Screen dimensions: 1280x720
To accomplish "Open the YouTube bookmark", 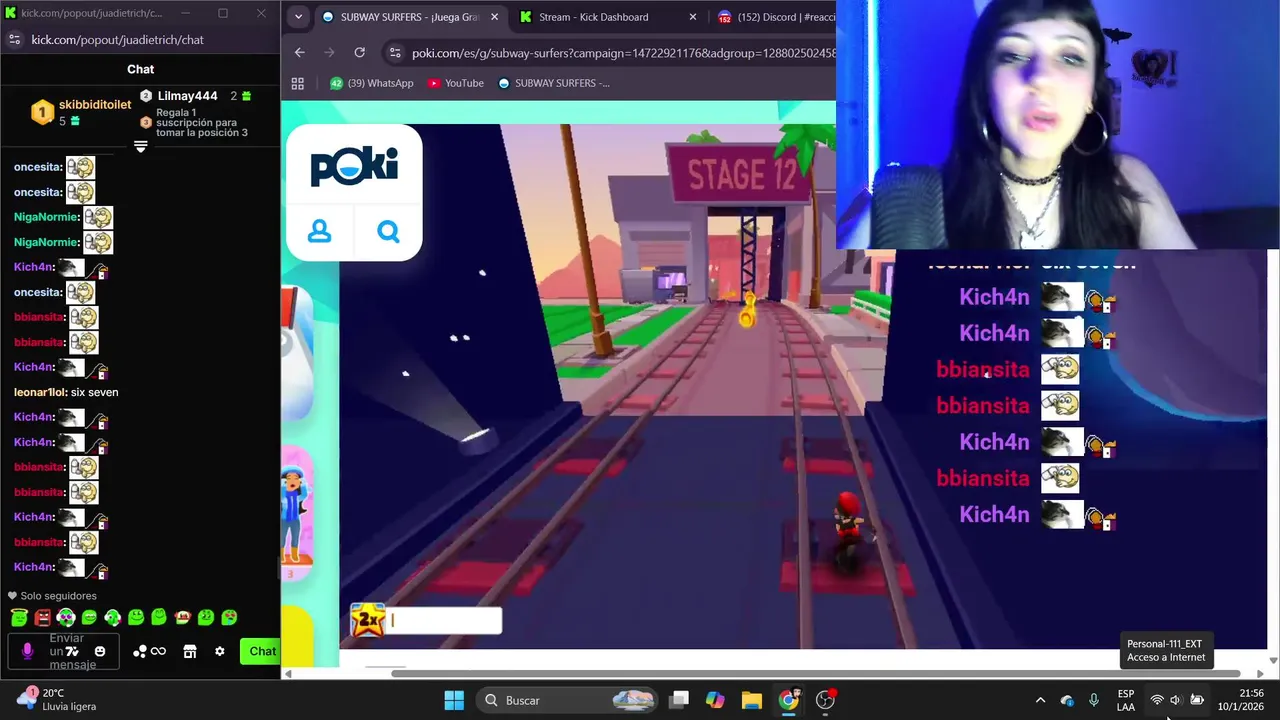I will [455, 83].
